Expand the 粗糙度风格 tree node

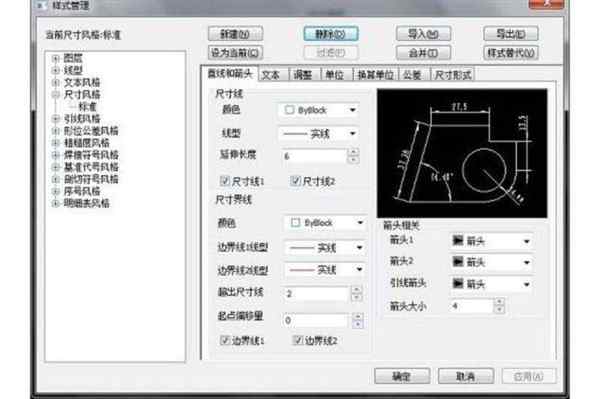pos(56,143)
